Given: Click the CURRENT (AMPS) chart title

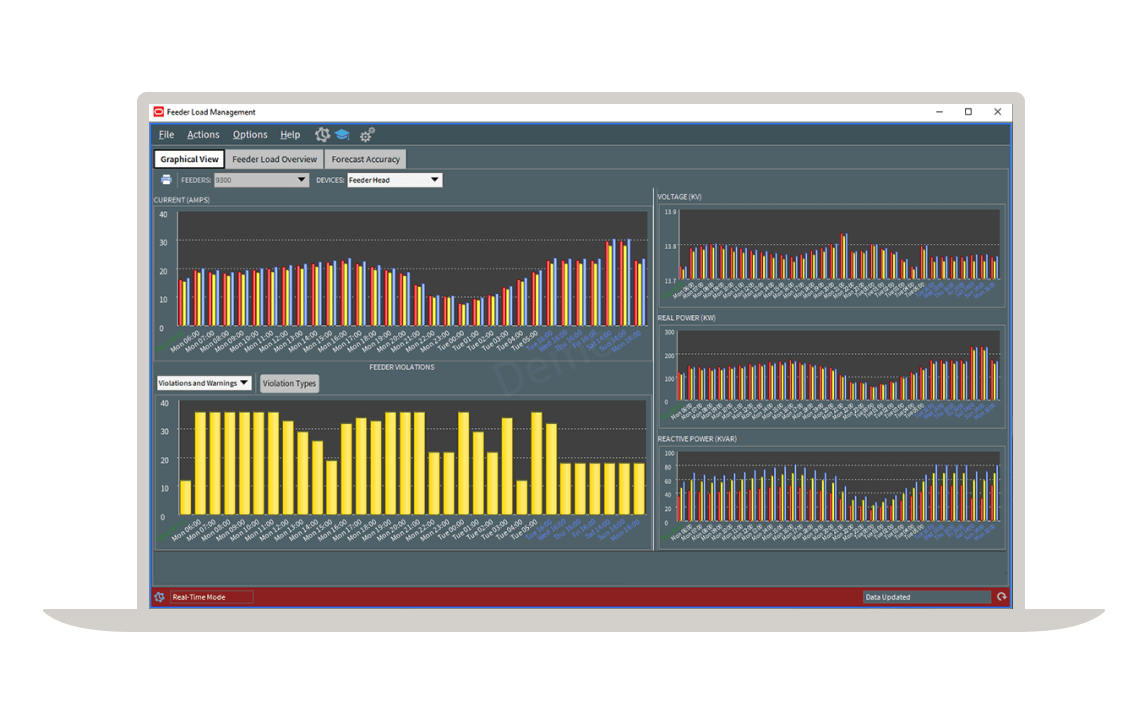Looking at the screenshot, I should point(182,200).
